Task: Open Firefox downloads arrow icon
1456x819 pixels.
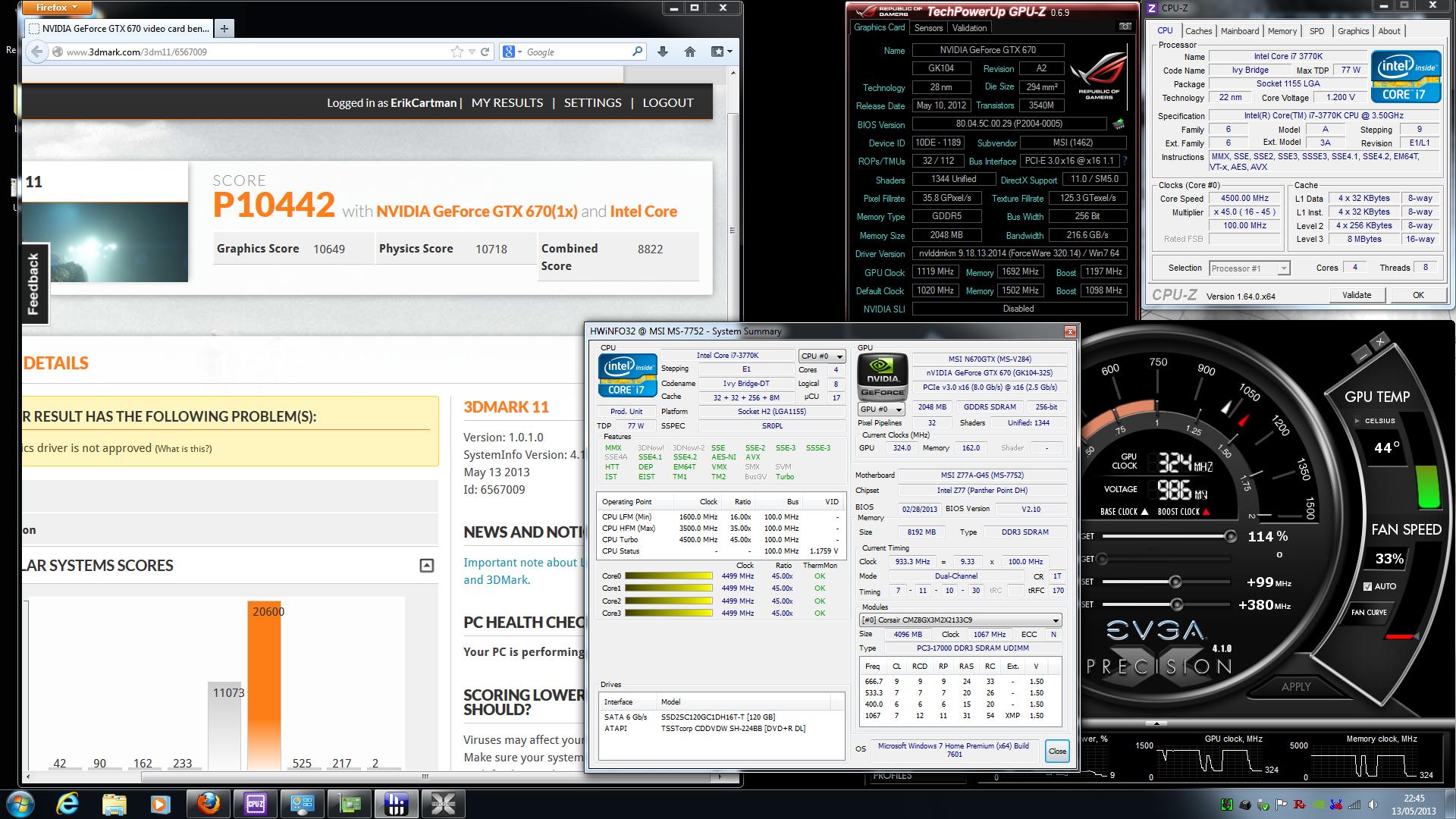Action: coord(663,52)
